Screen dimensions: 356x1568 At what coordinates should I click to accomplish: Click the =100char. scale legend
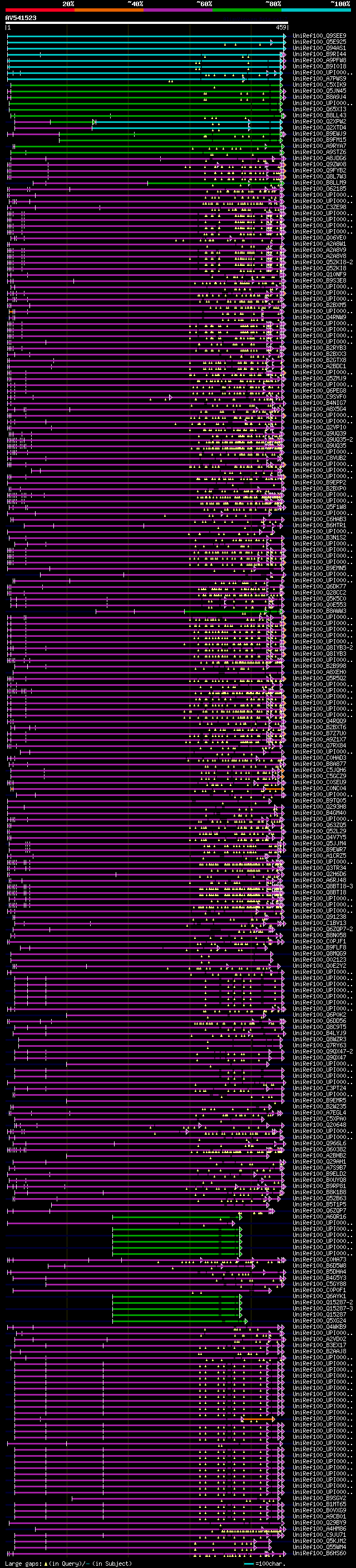[265, 1564]
